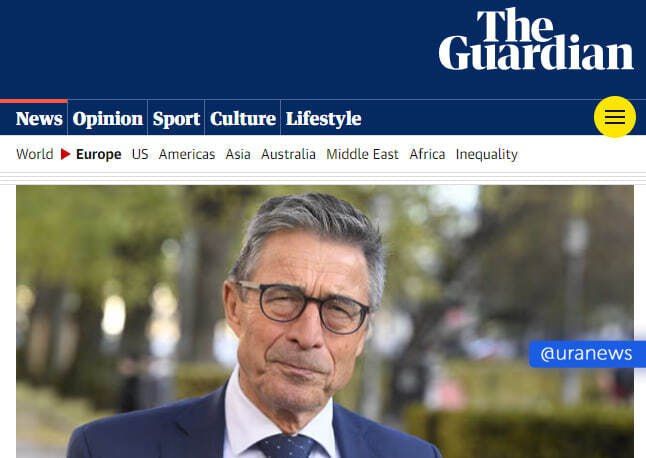Open the News section tab
This screenshot has height=458, width=646.
[39, 119]
